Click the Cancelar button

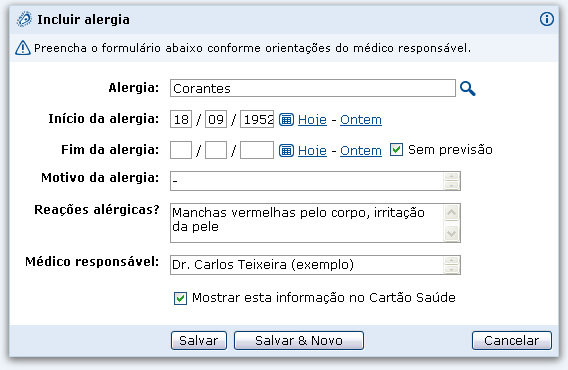pos(512,341)
